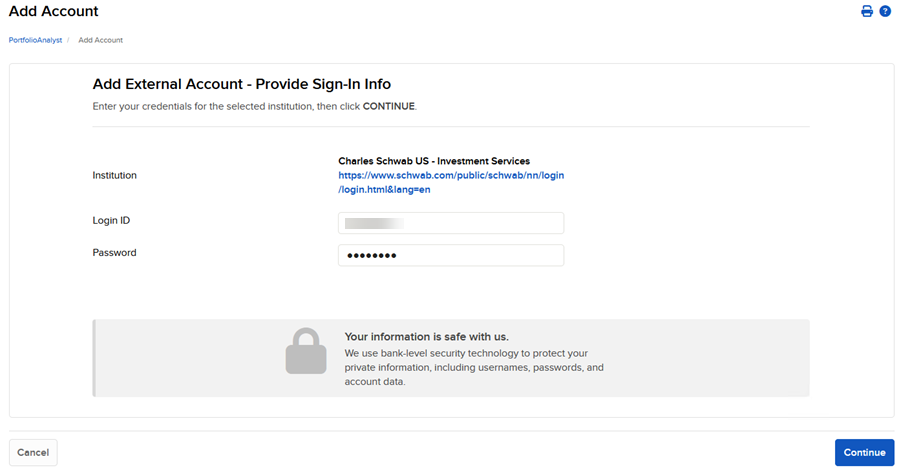The image size is (901, 471).
Task: Click the Add Account breadcrumb item
Action: 101,40
